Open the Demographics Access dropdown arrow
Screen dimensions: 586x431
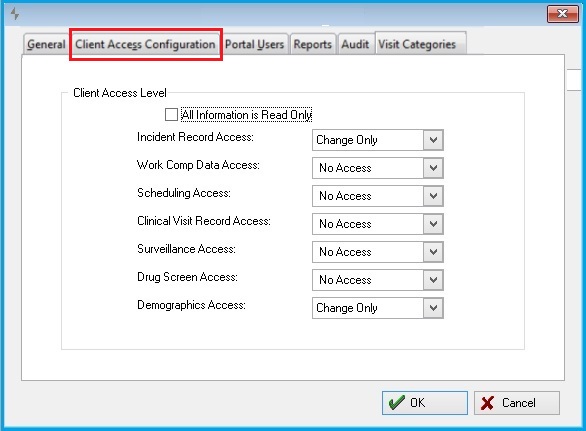[433, 308]
